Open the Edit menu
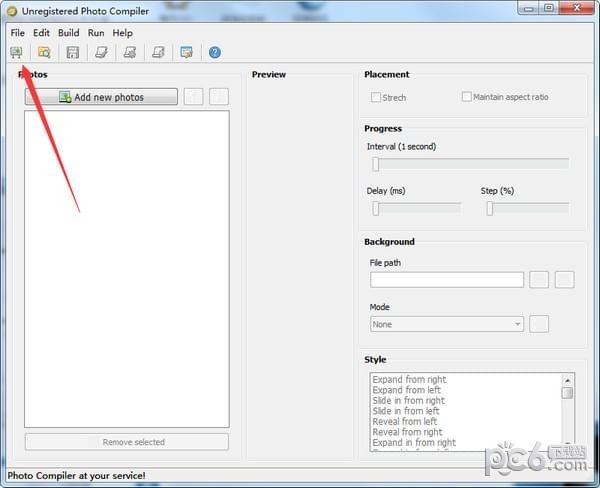 (x=41, y=33)
